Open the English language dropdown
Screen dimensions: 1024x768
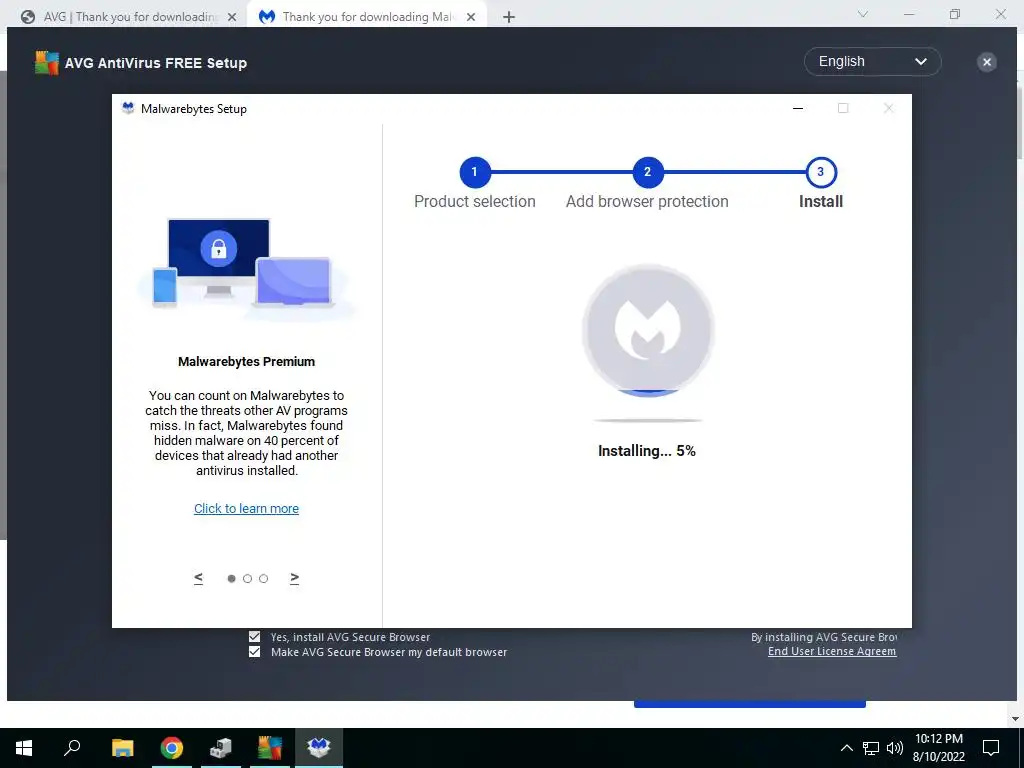(x=872, y=61)
